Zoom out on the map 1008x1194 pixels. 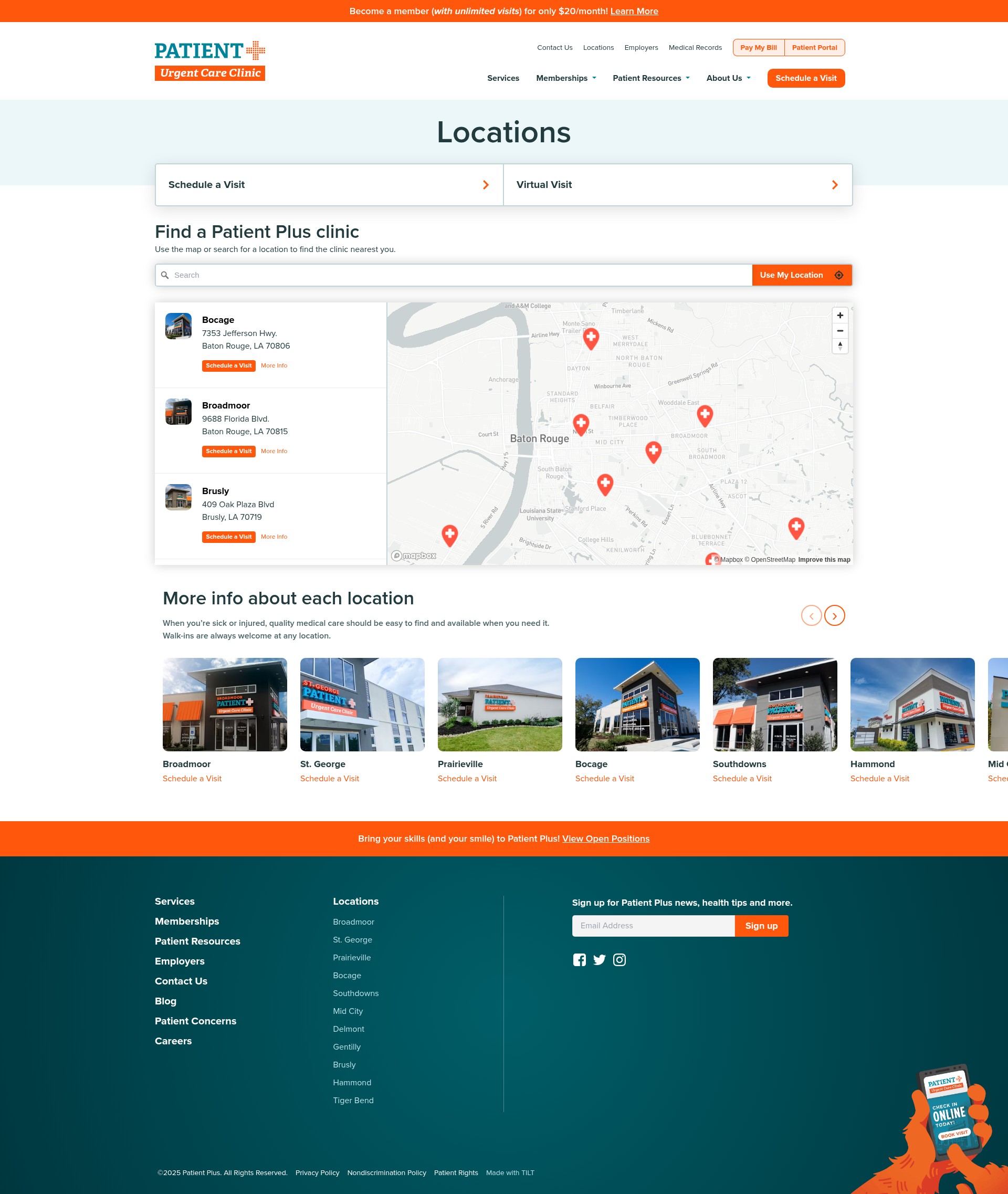coord(839,331)
